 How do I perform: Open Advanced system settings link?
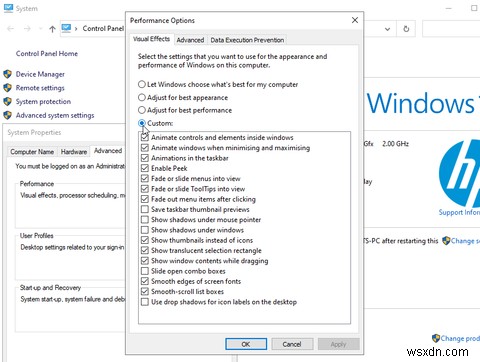coord(55,115)
